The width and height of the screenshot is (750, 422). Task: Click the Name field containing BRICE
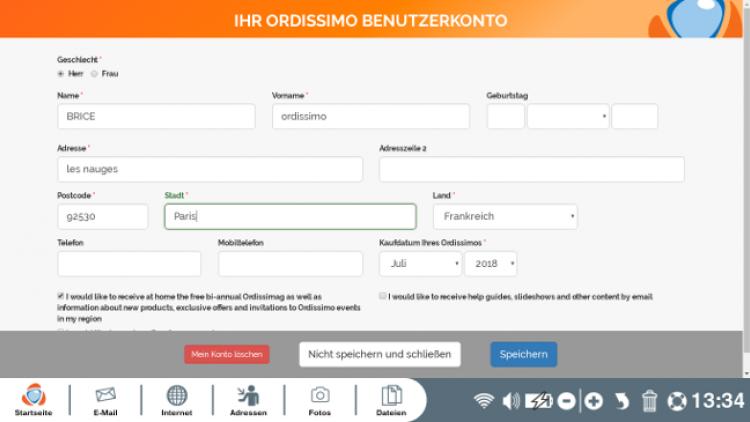coord(156,116)
